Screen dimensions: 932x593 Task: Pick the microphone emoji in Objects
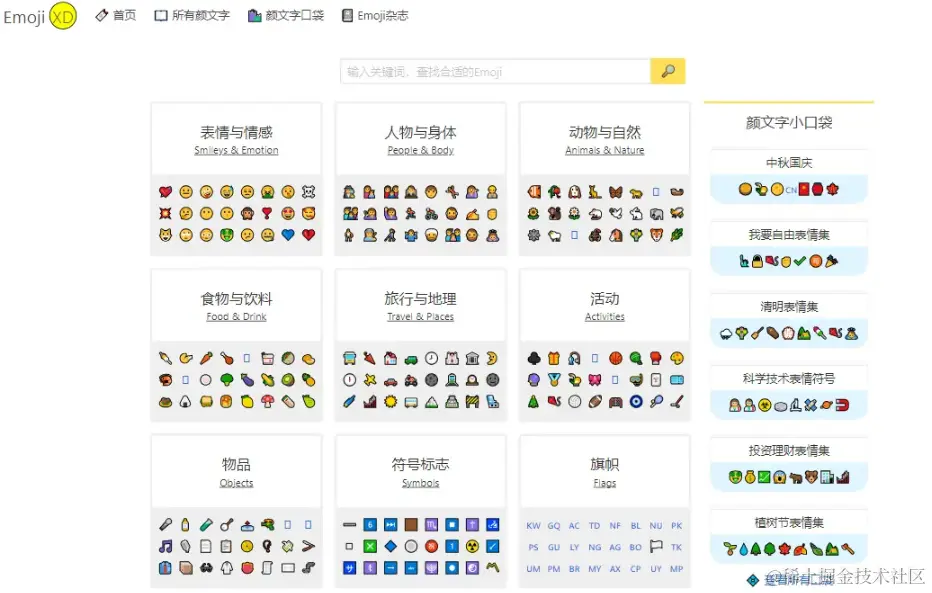tap(165, 525)
